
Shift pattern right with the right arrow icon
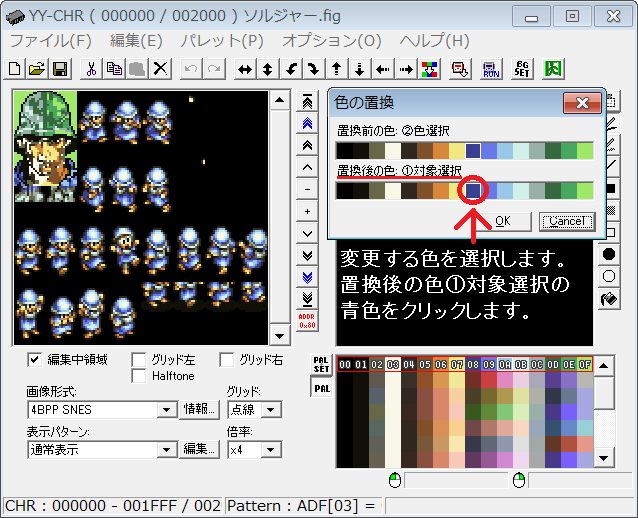point(406,69)
